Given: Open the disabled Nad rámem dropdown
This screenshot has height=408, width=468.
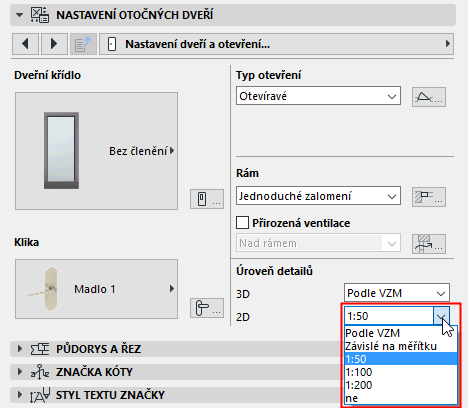Looking at the screenshot, I should click(x=318, y=243).
